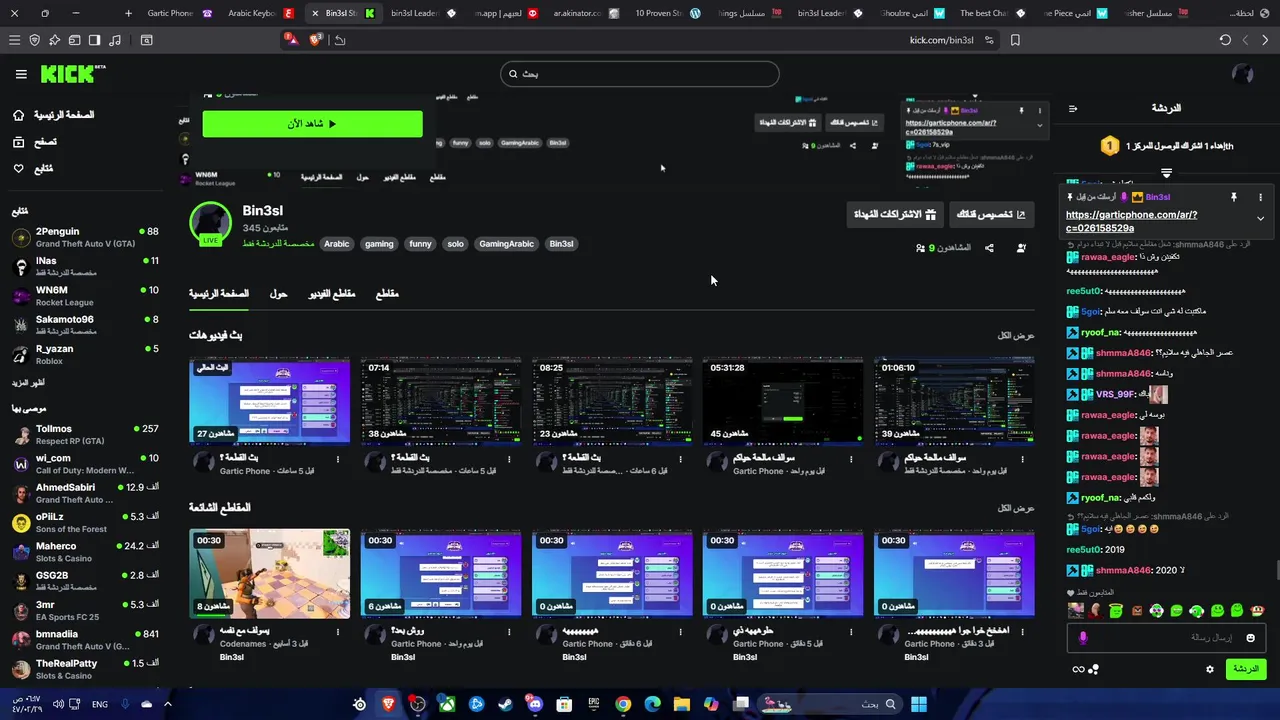Open متابع following in sidebar
The width and height of the screenshot is (1280, 720).
33,168
